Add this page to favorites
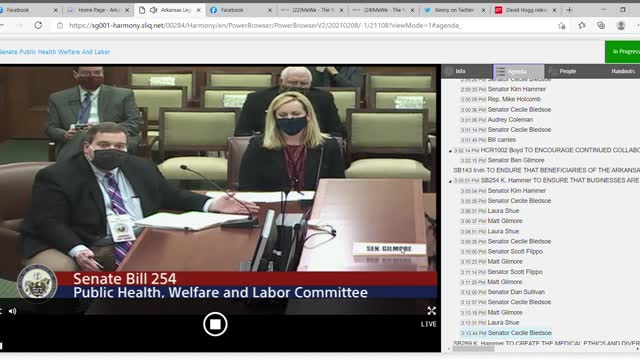Image resolution: width=640 pixels, height=360 pixels. coord(562,26)
